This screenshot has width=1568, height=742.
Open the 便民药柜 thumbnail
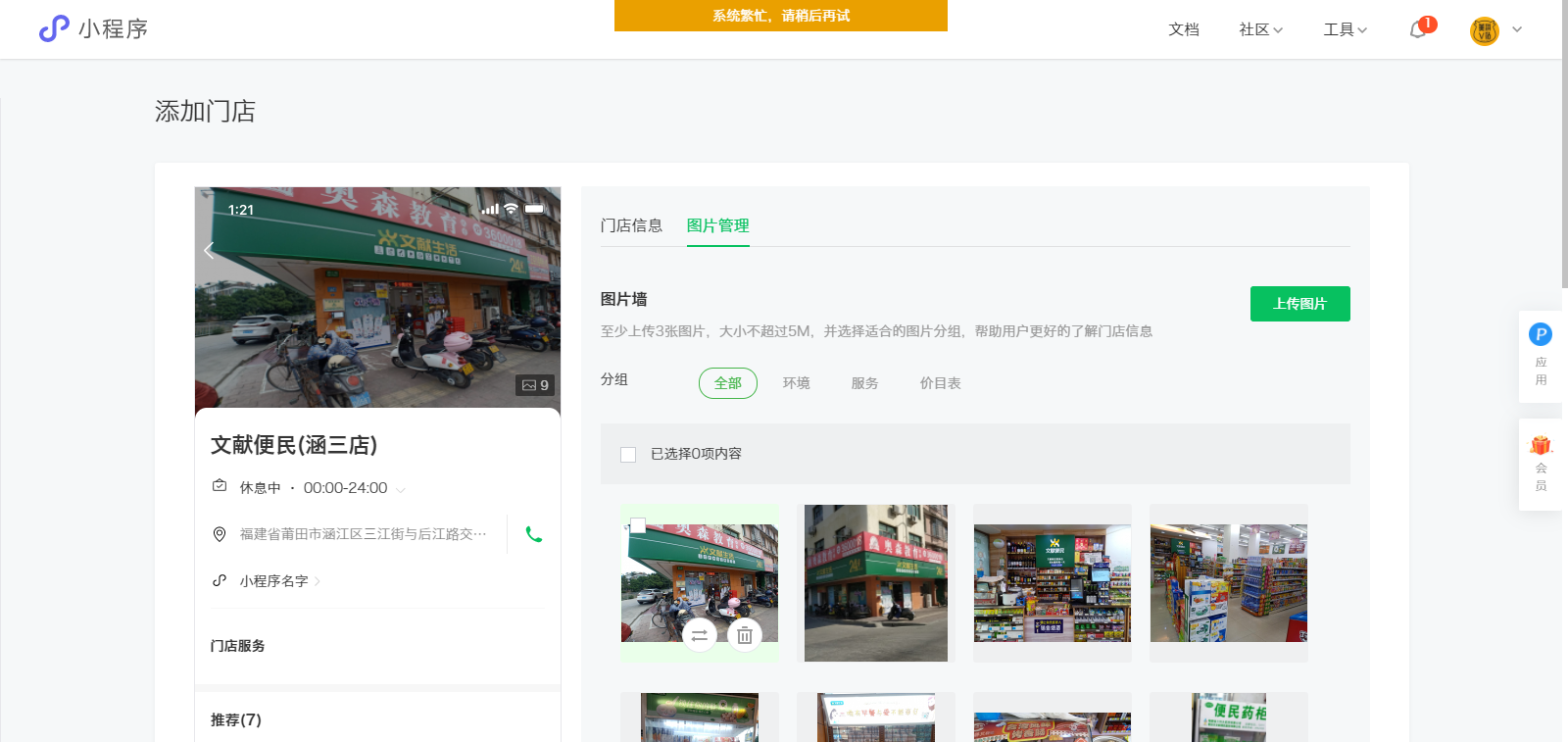point(1229,717)
